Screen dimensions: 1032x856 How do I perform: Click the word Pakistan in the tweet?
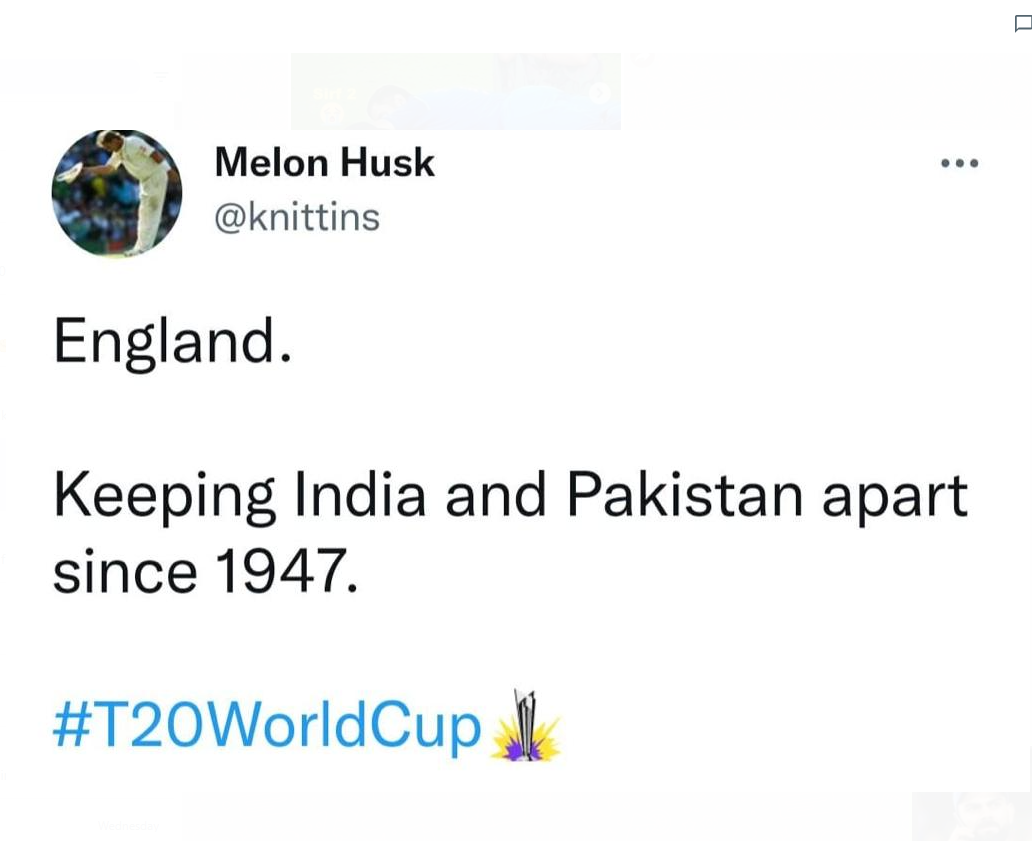click(684, 494)
